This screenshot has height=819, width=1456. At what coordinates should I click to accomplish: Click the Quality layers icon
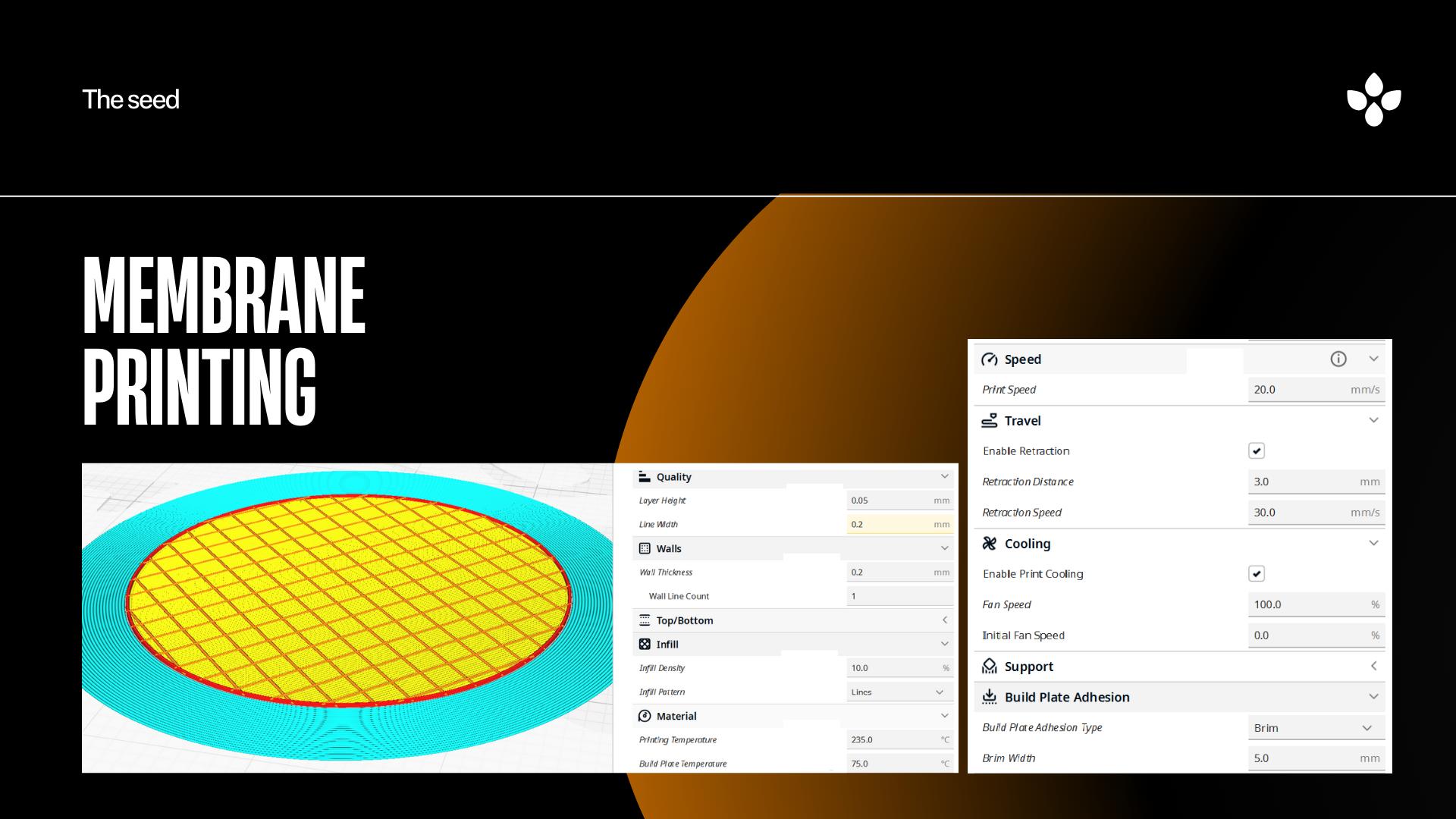pyautogui.click(x=645, y=477)
